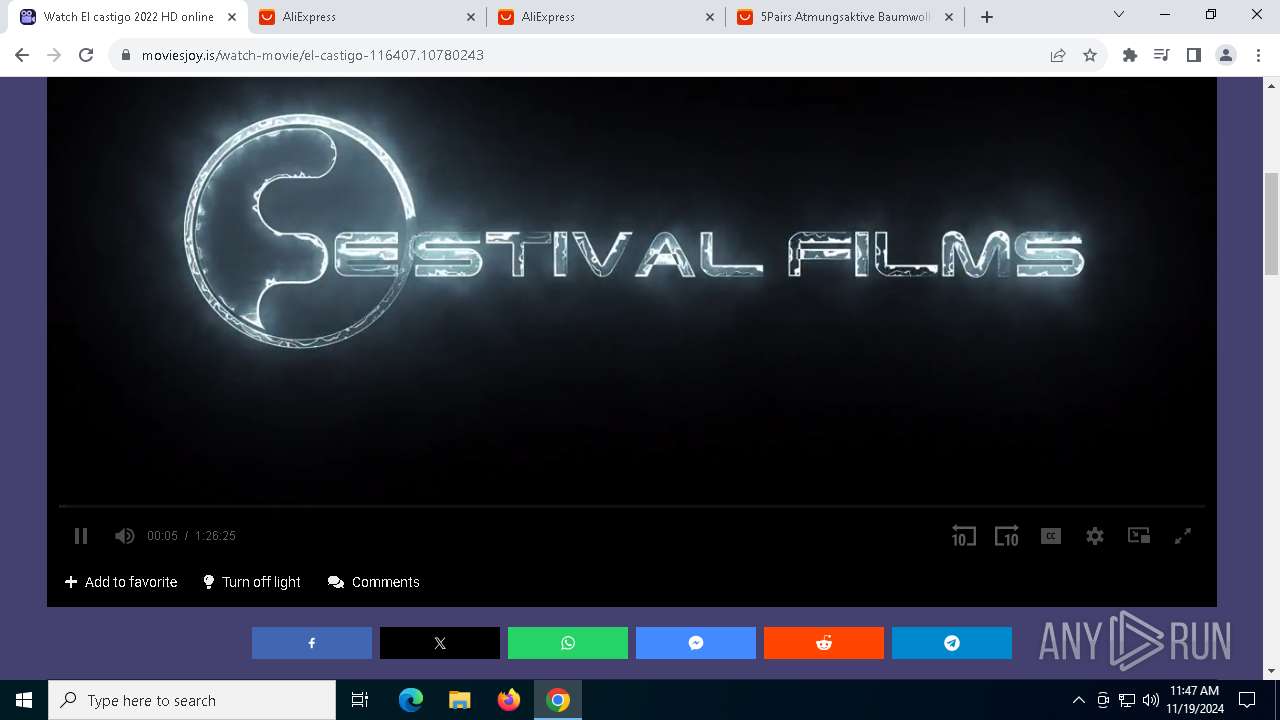Open Chrome extensions menu
Viewport: 1280px width, 720px height.
click(1130, 55)
